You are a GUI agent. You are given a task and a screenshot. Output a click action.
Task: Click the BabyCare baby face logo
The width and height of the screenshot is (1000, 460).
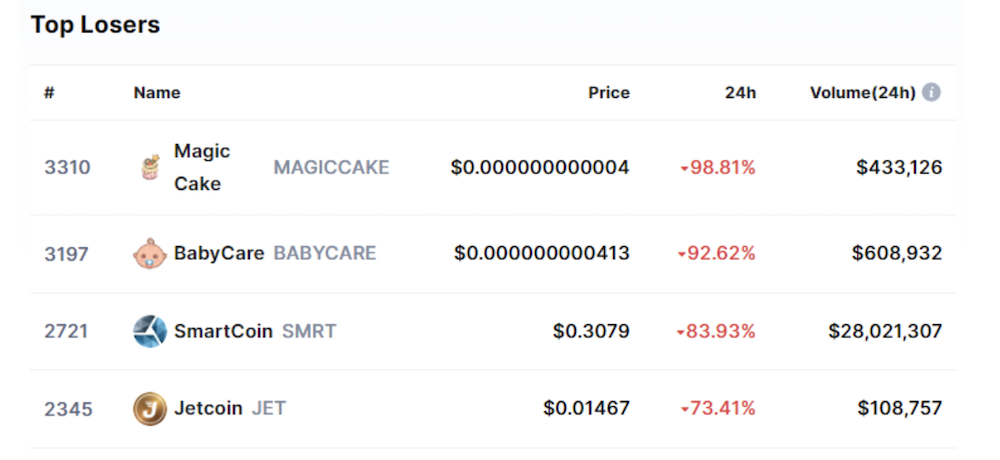pyautogui.click(x=150, y=253)
